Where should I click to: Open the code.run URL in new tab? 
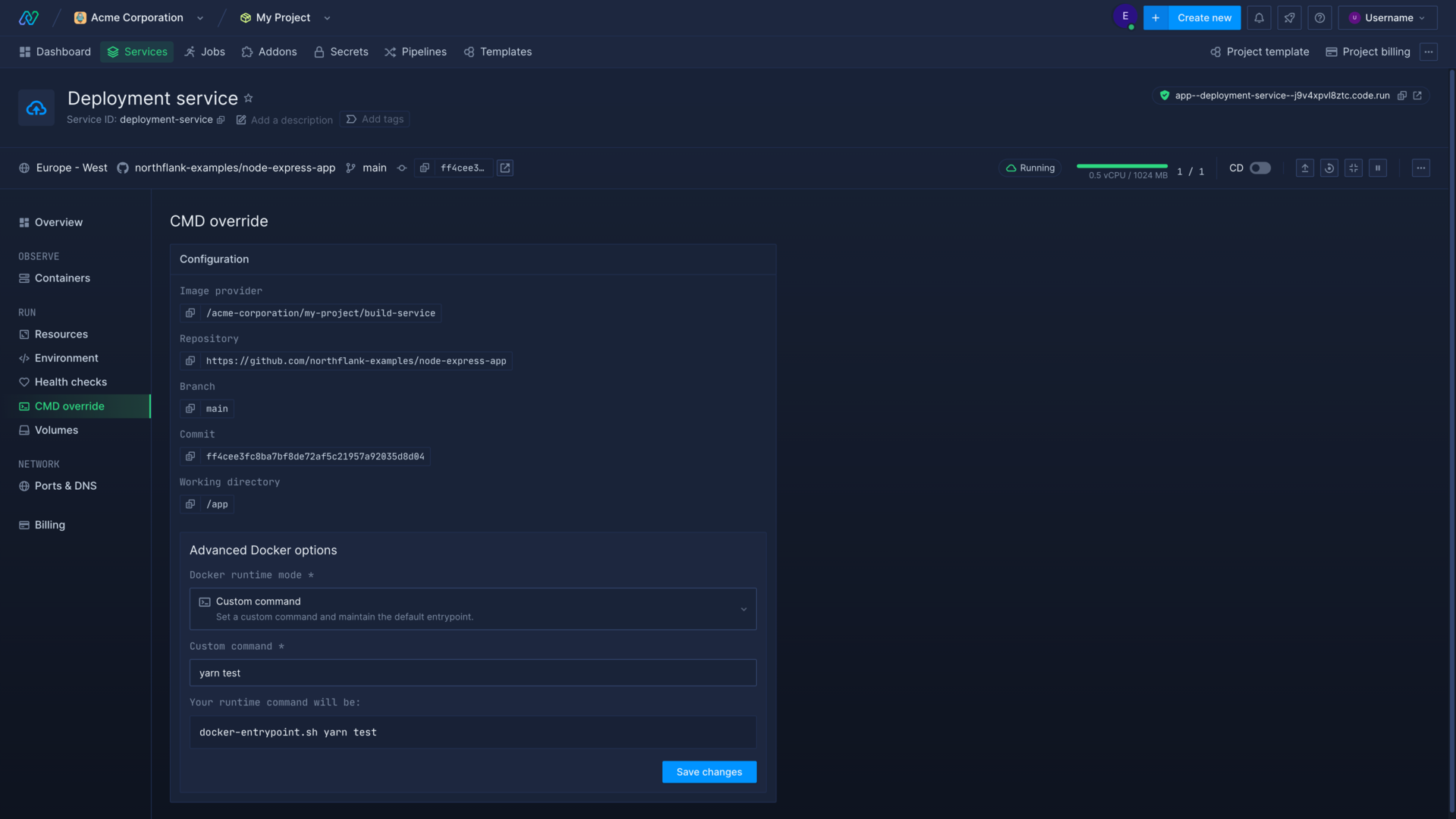(x=1417, y=96)
